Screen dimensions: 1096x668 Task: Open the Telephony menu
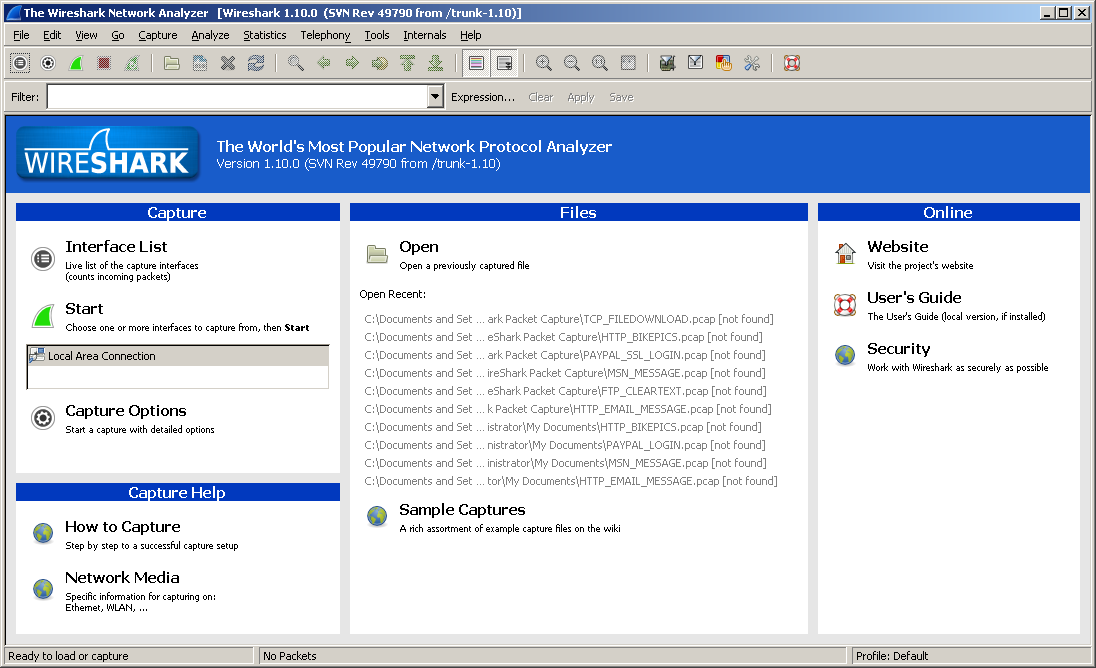pyautogui.click(x=325, y=35)
